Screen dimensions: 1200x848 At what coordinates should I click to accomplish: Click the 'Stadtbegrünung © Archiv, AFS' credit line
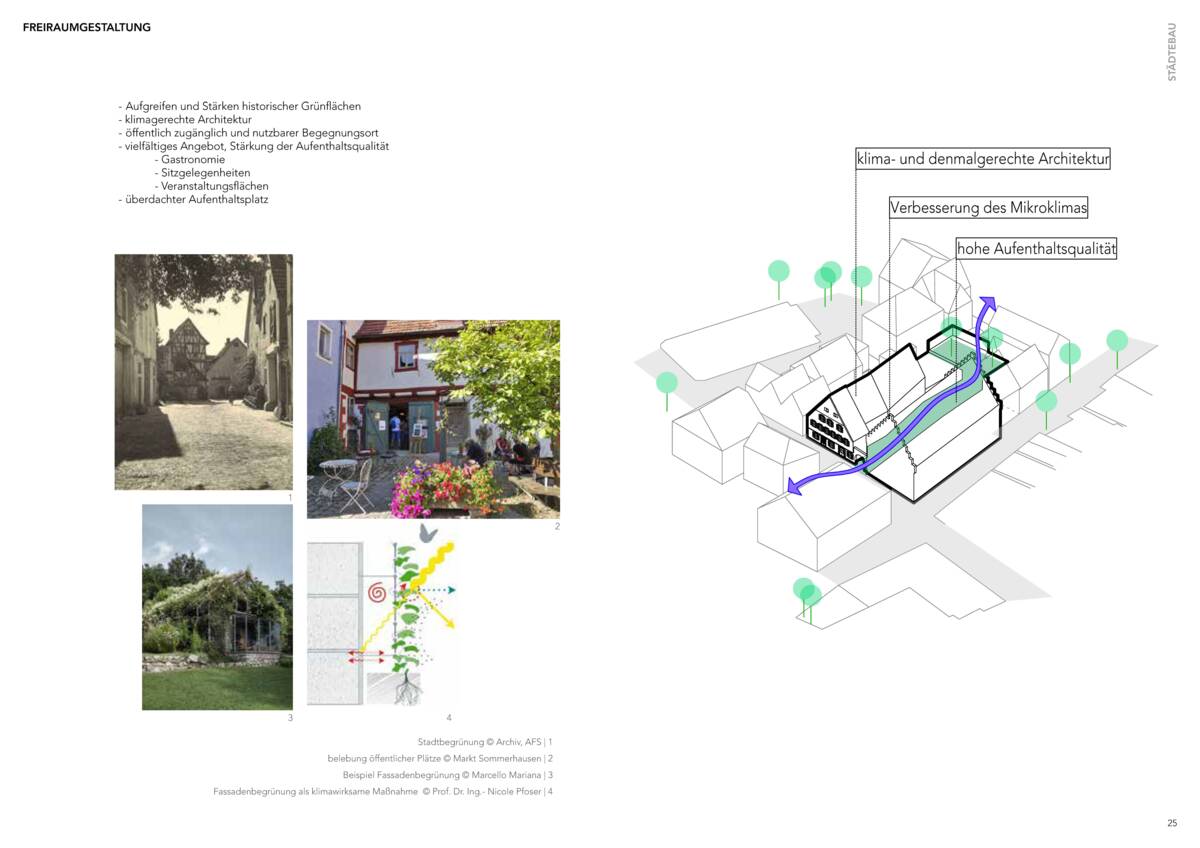point(484,742)
